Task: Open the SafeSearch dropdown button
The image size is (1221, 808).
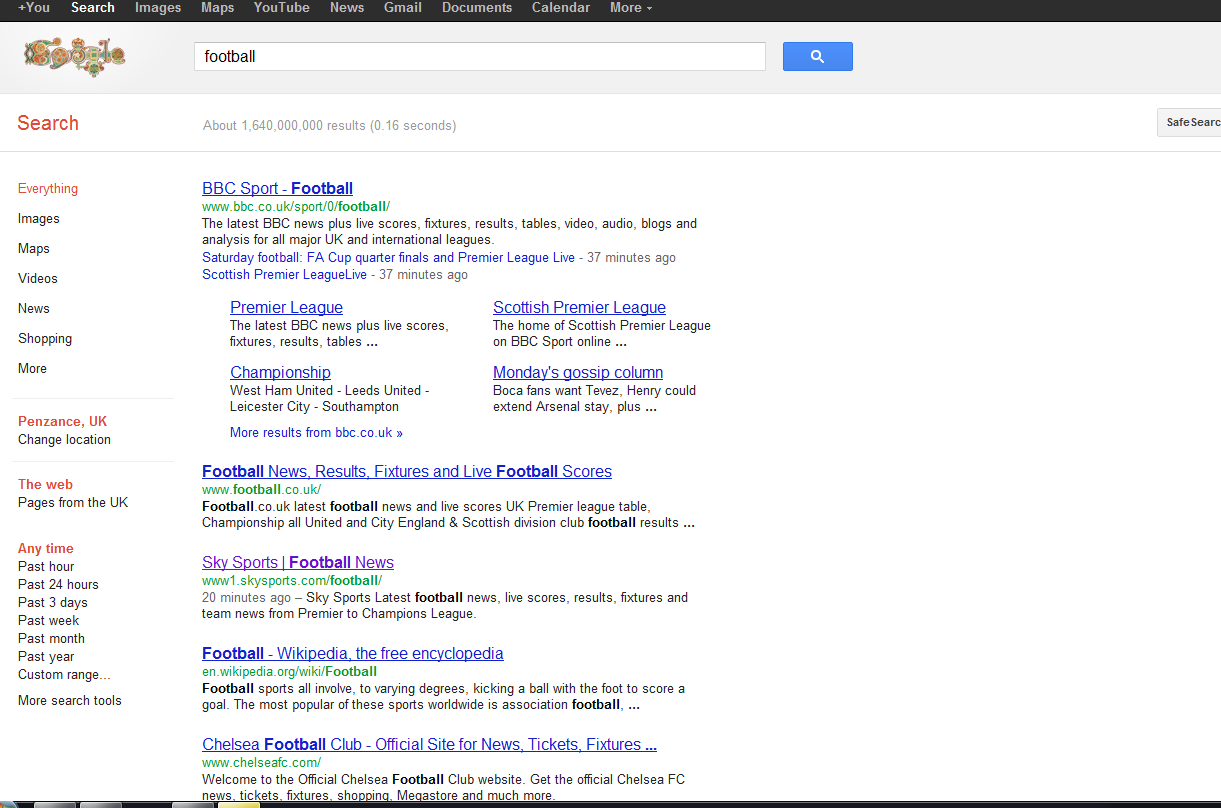Action: (x=1190, y=122)
